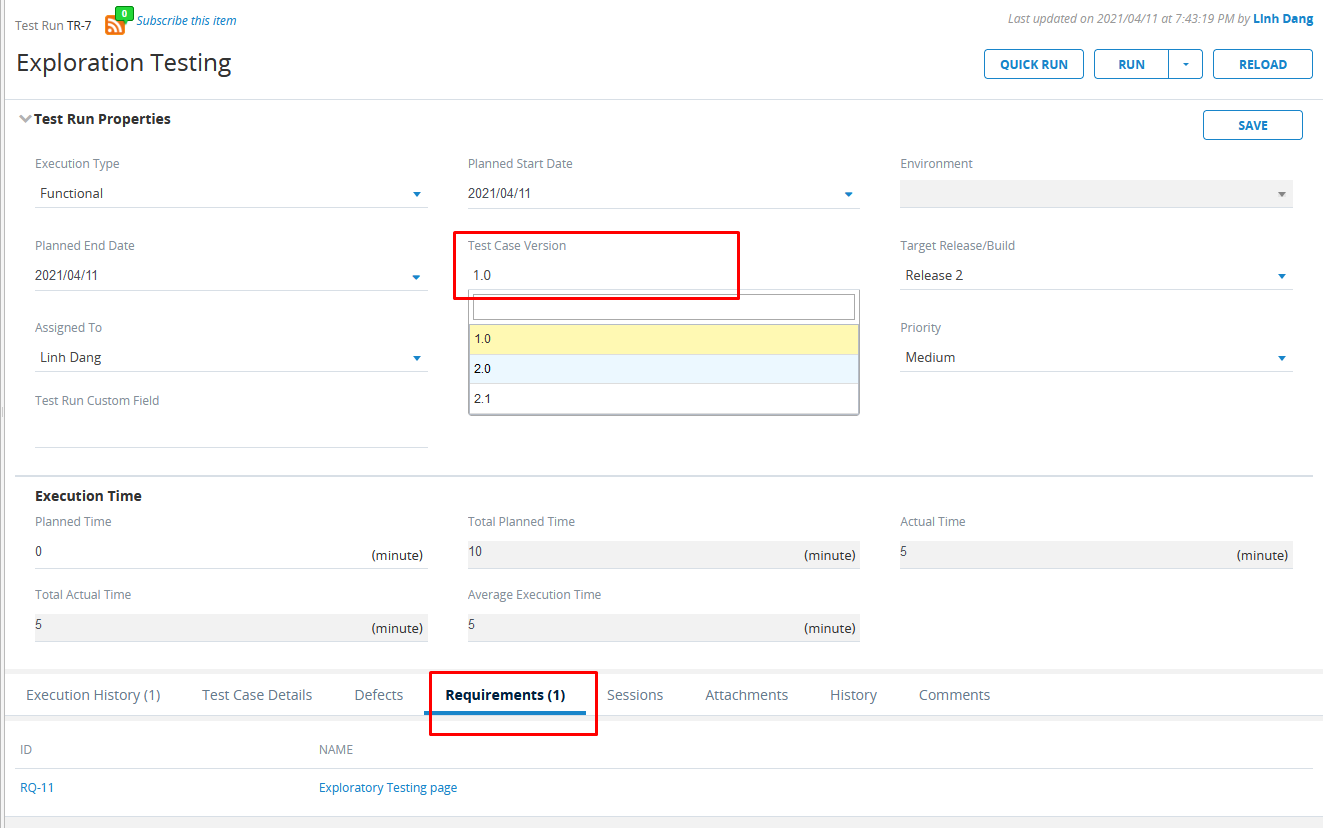Click the Subscribe this item link
1323x828 pixels.
(x=187, y=20)
